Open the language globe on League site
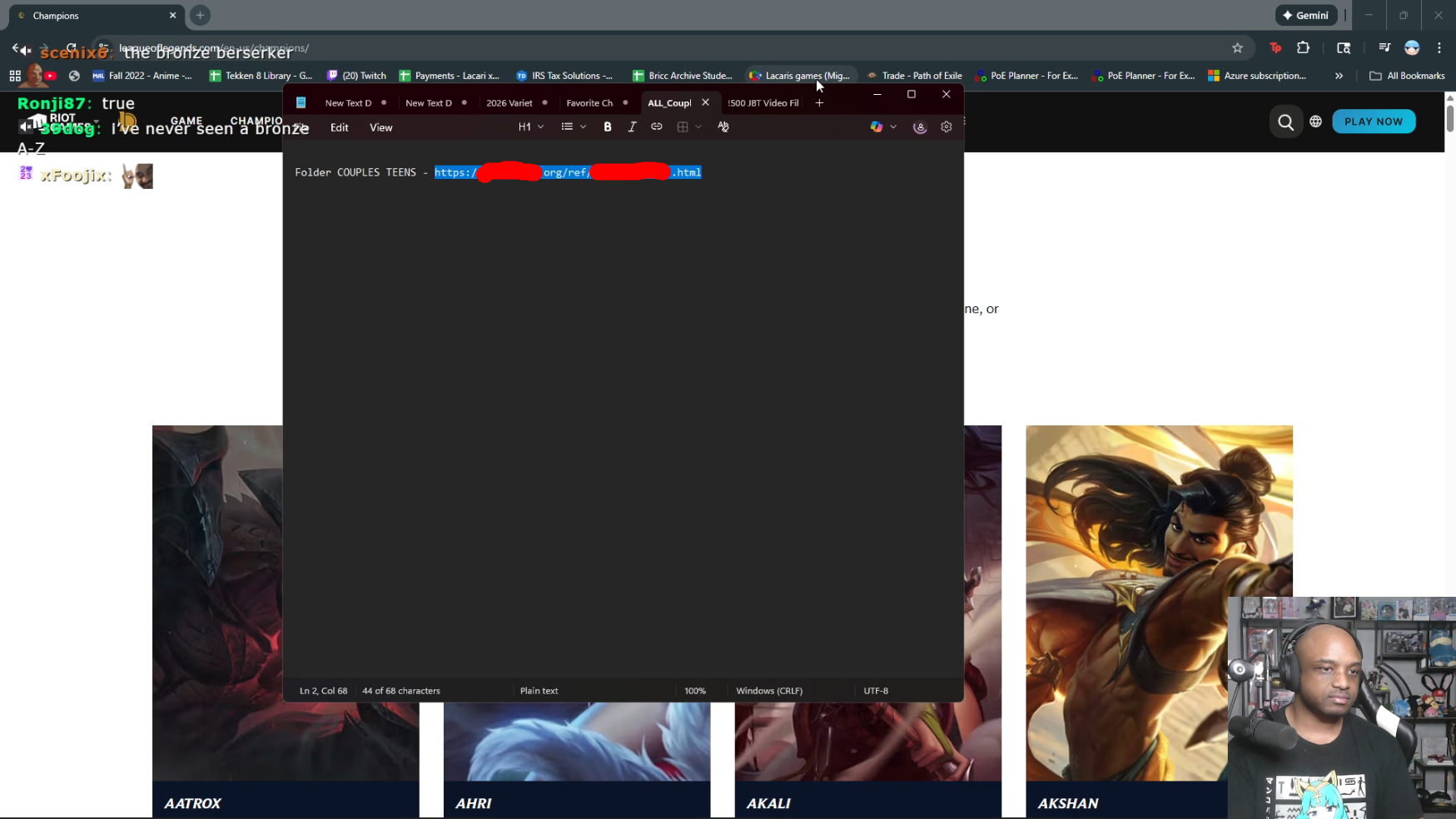Image resolution: width=1456 pixels, height=819 pixels. coord(1315,122)
